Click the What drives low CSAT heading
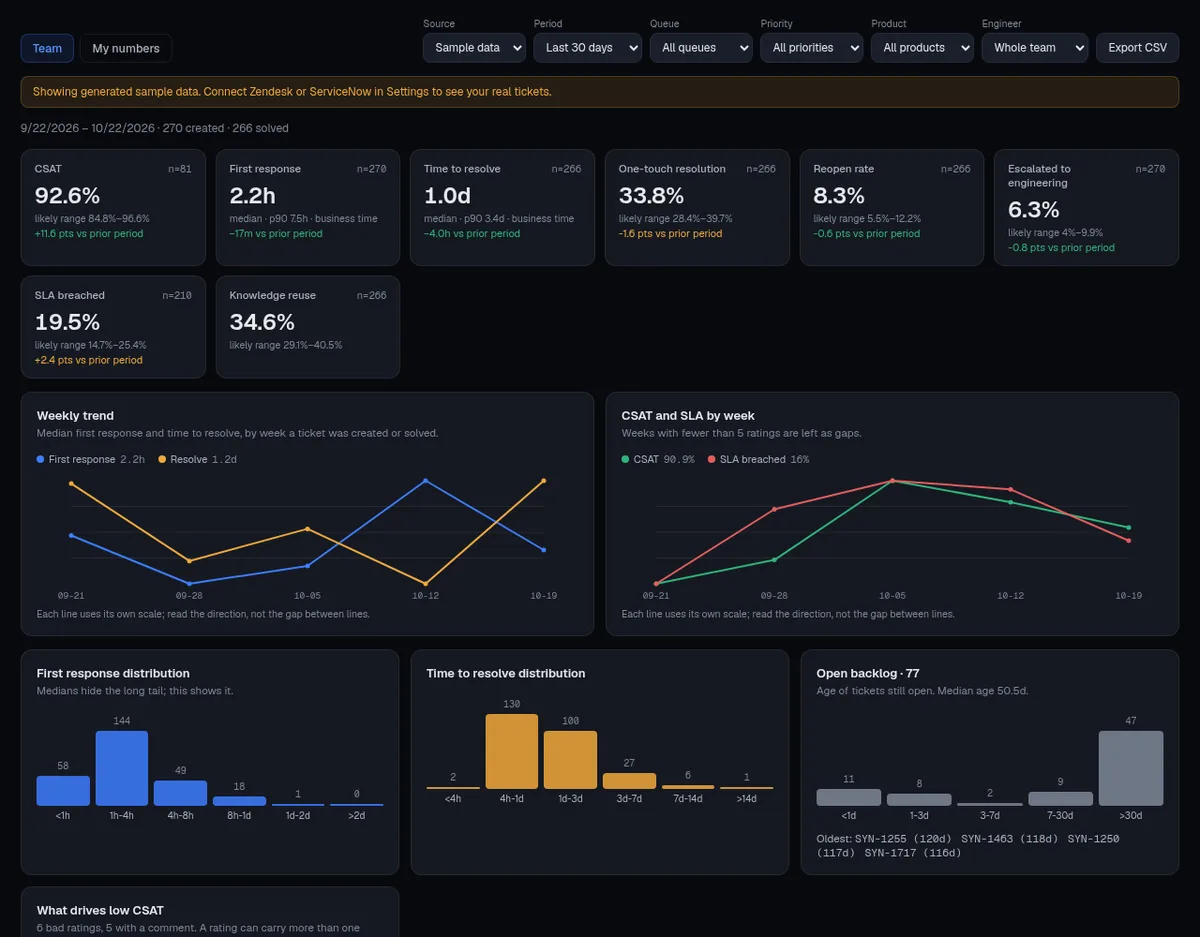The image size is (1200, 937). (100, 910)
